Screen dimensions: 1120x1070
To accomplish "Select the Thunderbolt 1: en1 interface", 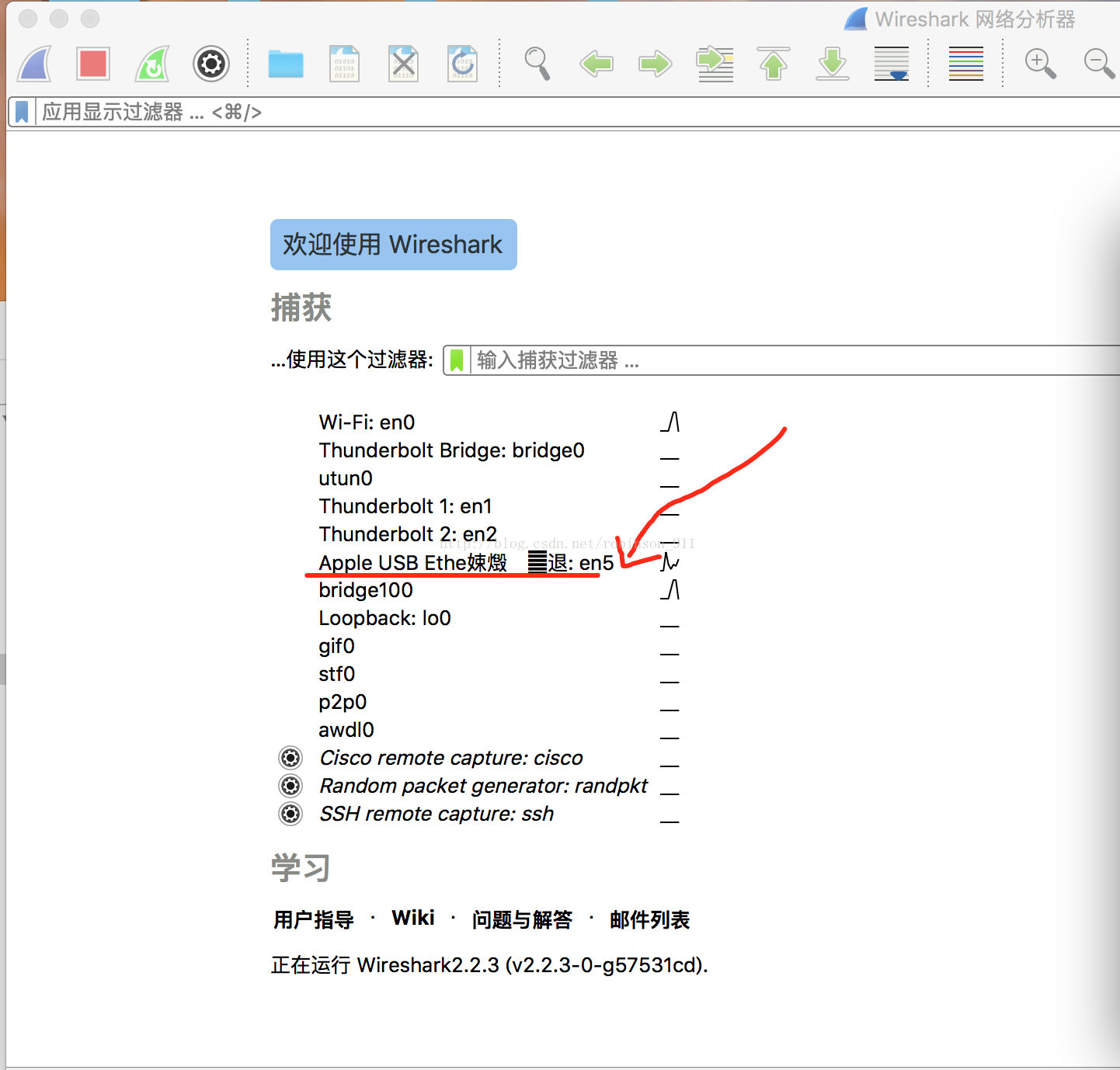I will point(405,506).
